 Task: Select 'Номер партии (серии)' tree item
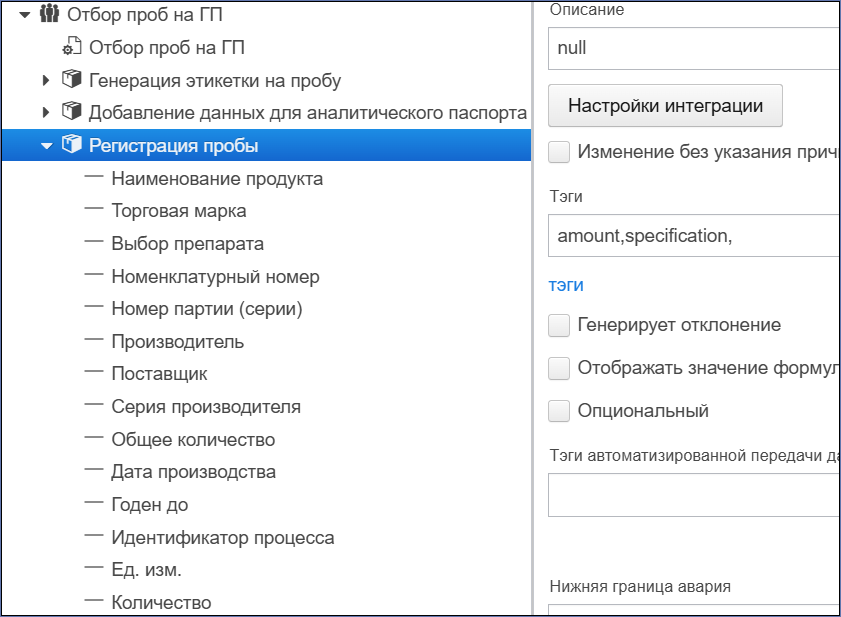click(207, 309)
